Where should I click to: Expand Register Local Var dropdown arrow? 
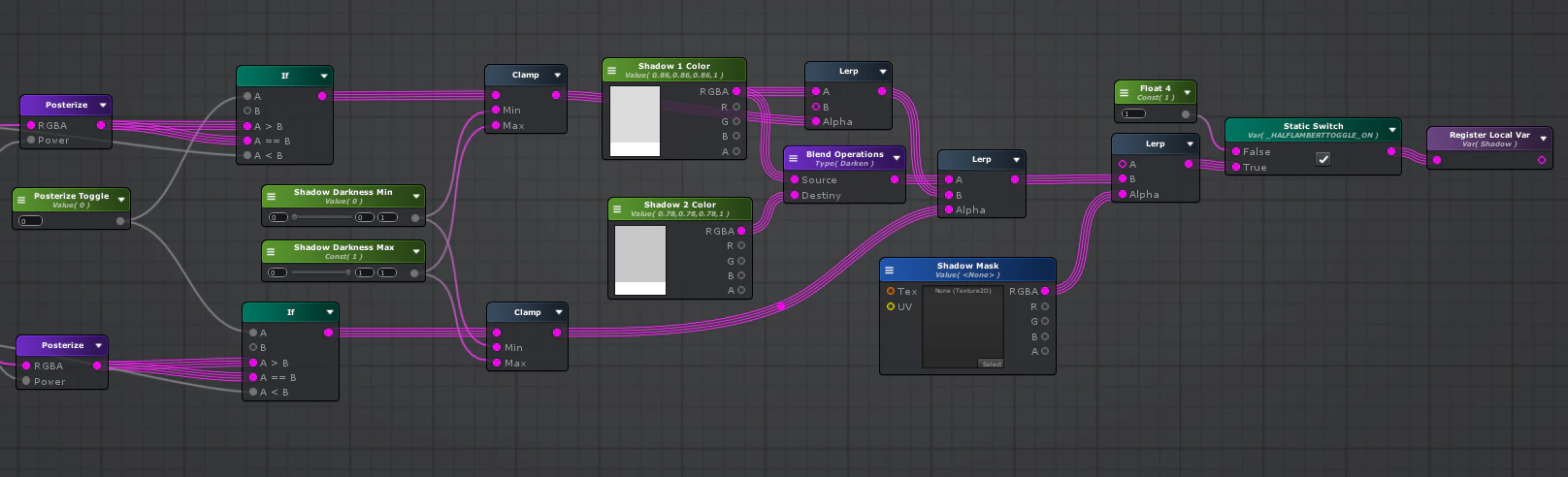pyautogui.click(x=1544, y=139)
